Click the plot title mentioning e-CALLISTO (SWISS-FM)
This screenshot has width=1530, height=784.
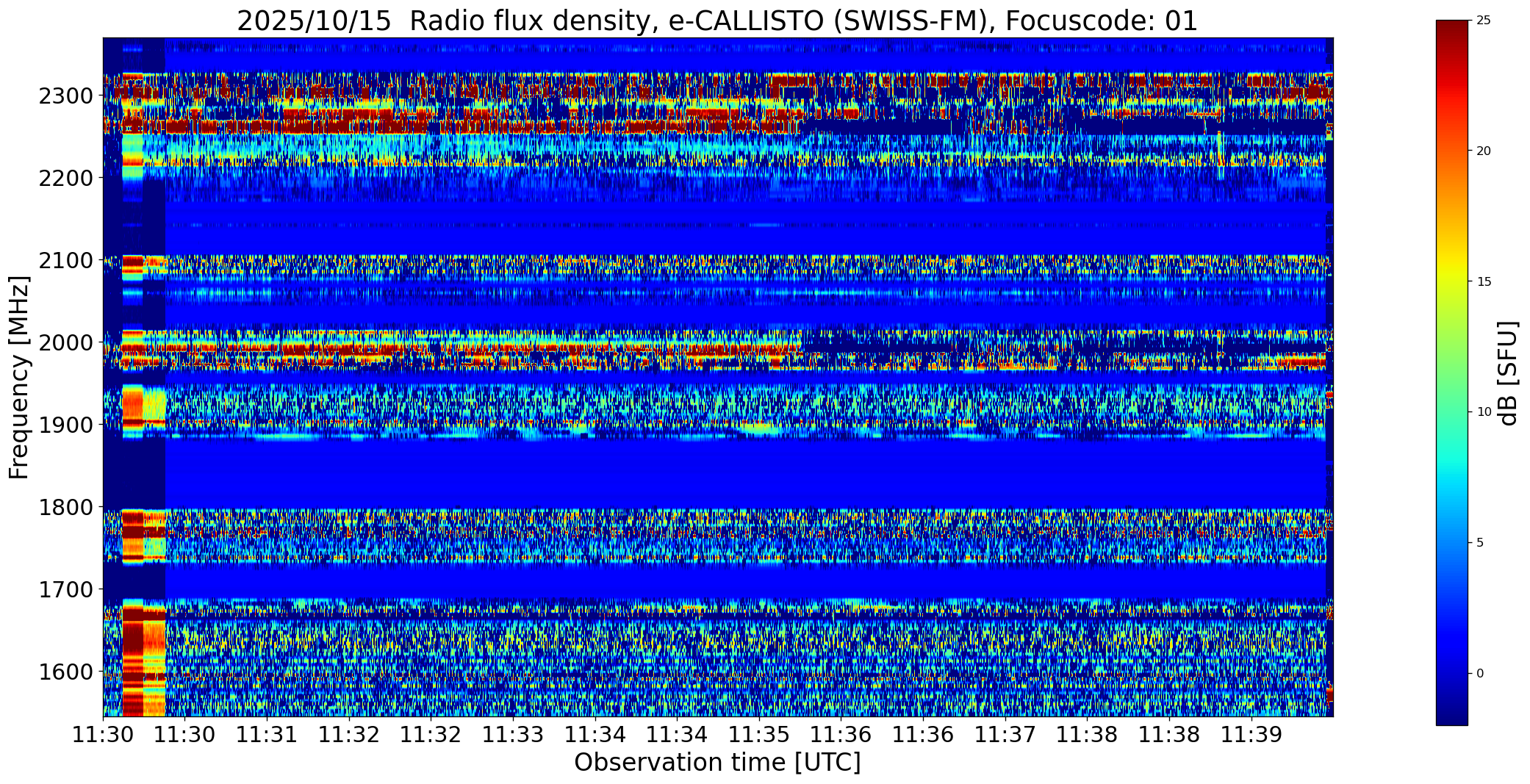[717, 21]
